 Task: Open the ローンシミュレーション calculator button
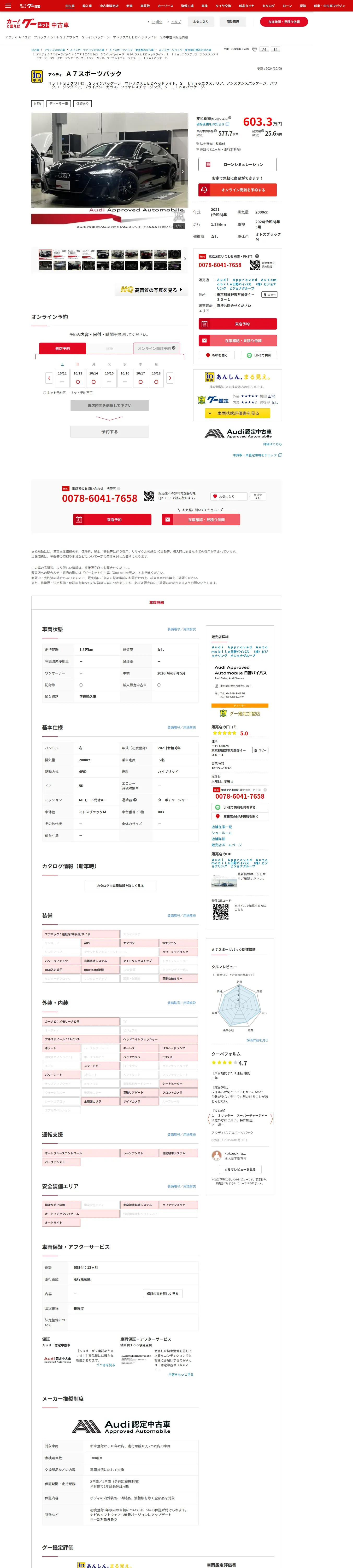237,164
